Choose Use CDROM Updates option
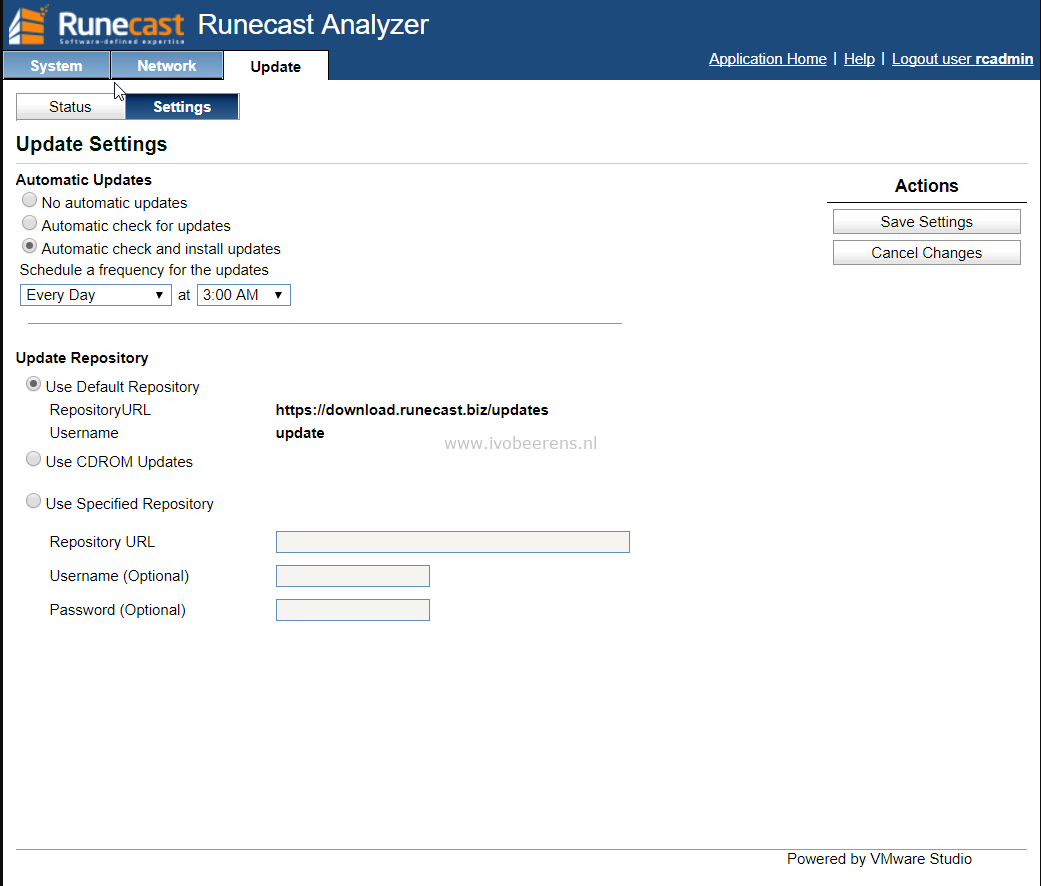 pos(33,459)
